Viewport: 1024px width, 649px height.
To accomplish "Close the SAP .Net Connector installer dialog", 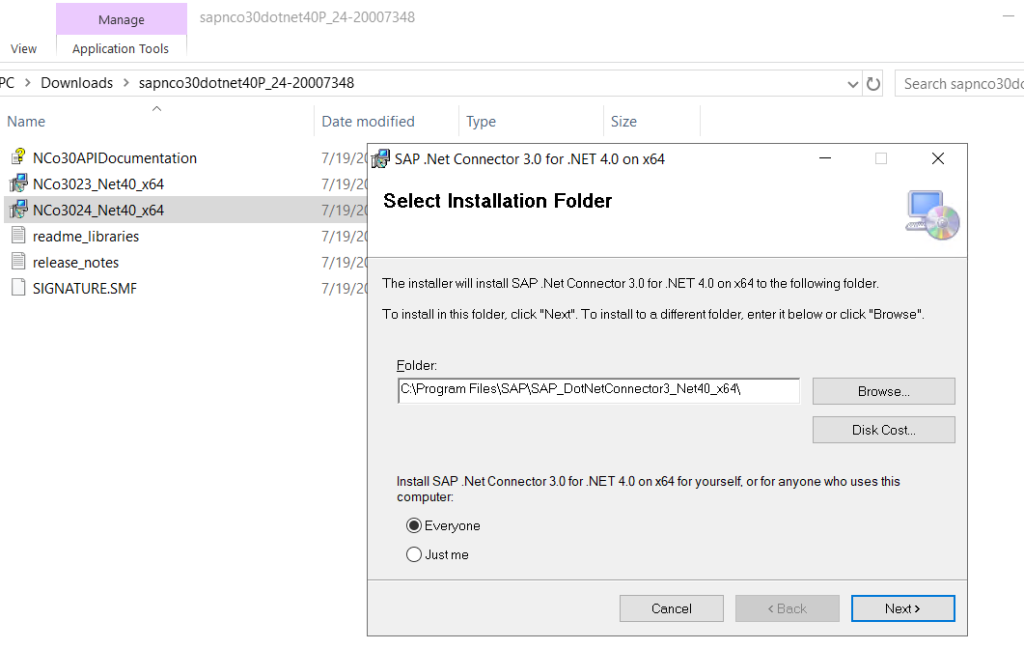I will [938, 159].
